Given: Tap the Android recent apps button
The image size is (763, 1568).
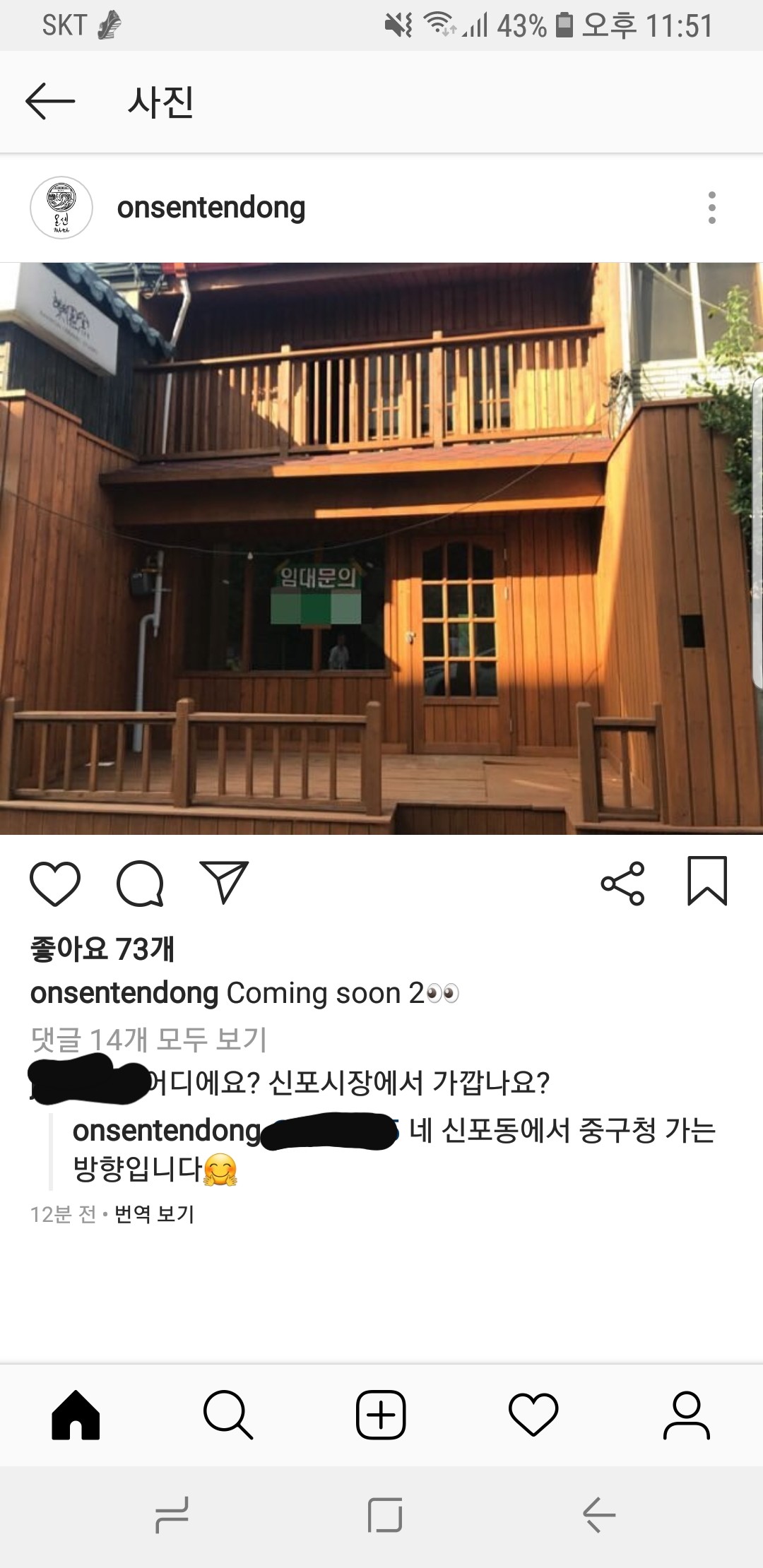Looking at the screenshot, I should click(172, 1515).
